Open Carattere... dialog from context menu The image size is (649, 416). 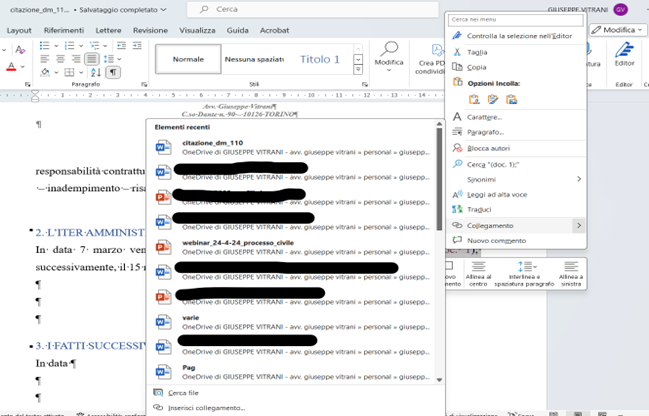(517, 117)
